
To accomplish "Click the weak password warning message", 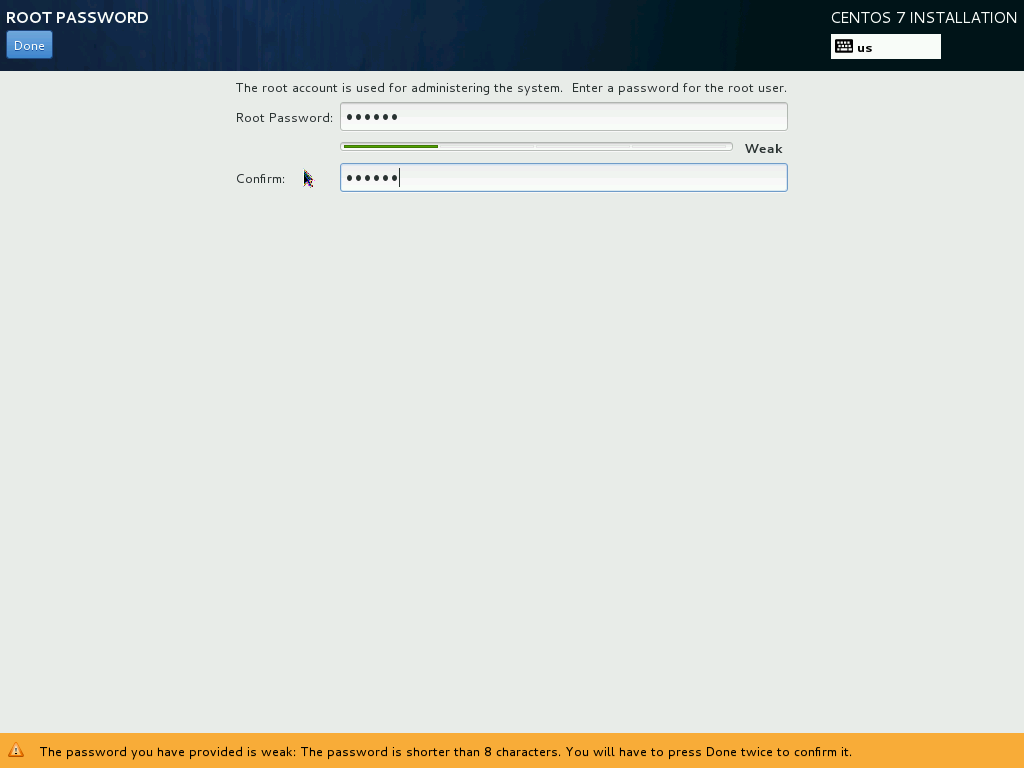I will pyautogui.click(x=445, y=752).
